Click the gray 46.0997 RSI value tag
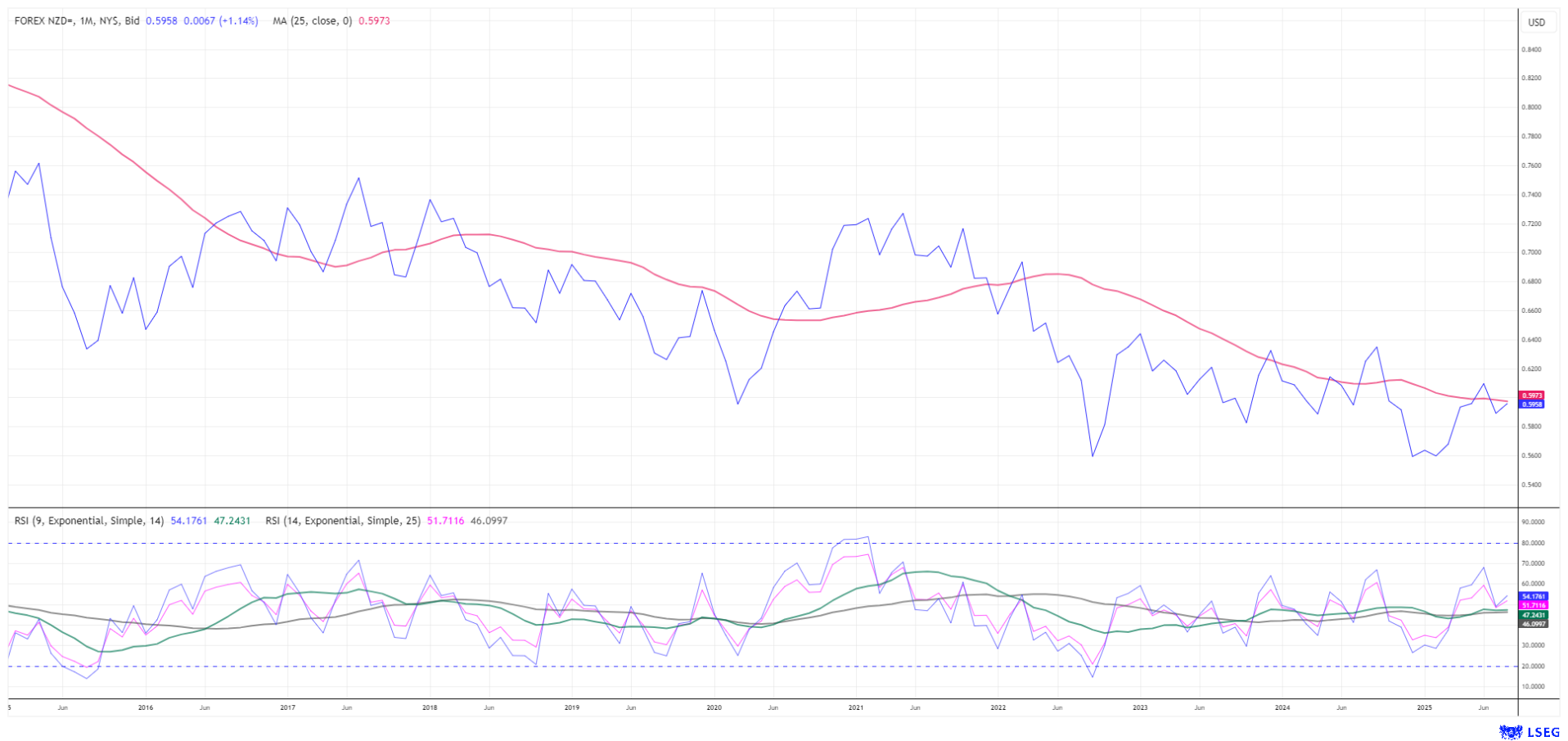 point(1534,624)
